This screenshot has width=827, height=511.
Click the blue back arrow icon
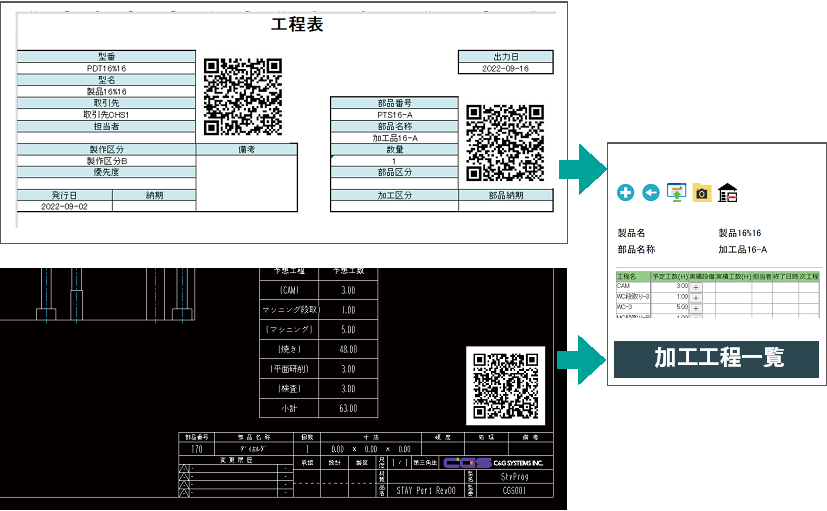click(x=651, y=192)
